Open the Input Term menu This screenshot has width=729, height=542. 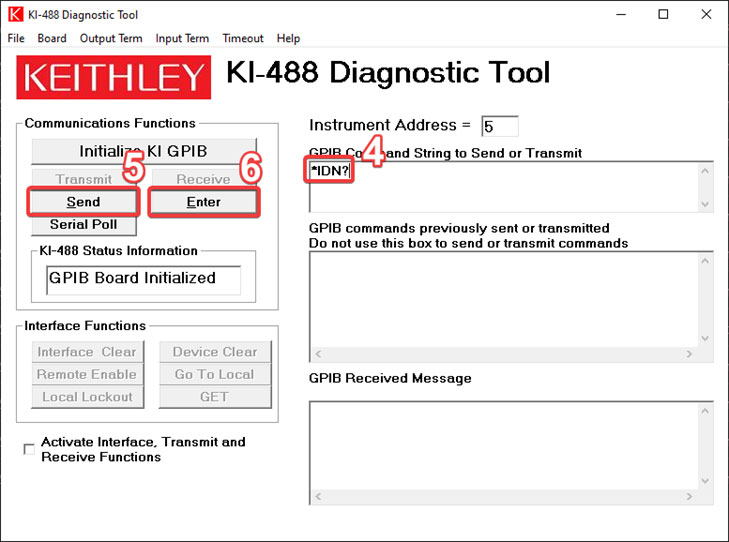tap(182, 38)
